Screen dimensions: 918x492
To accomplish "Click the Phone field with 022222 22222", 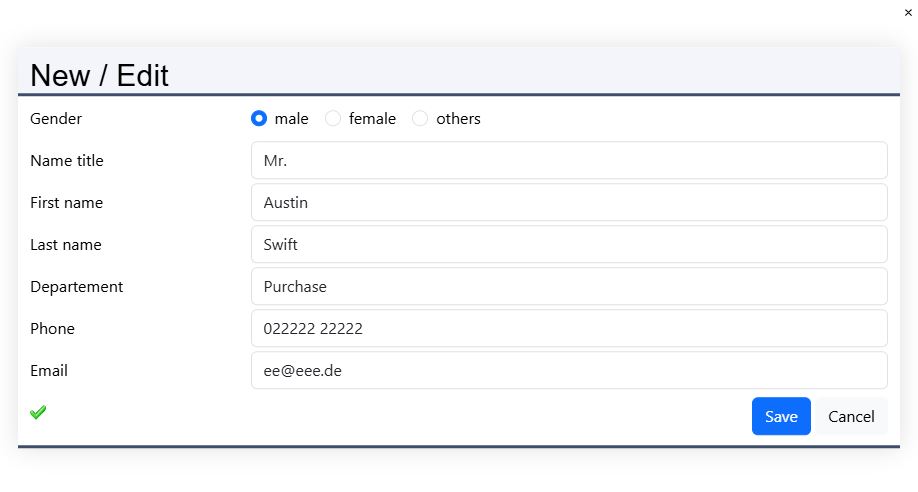I will [568, 328].
